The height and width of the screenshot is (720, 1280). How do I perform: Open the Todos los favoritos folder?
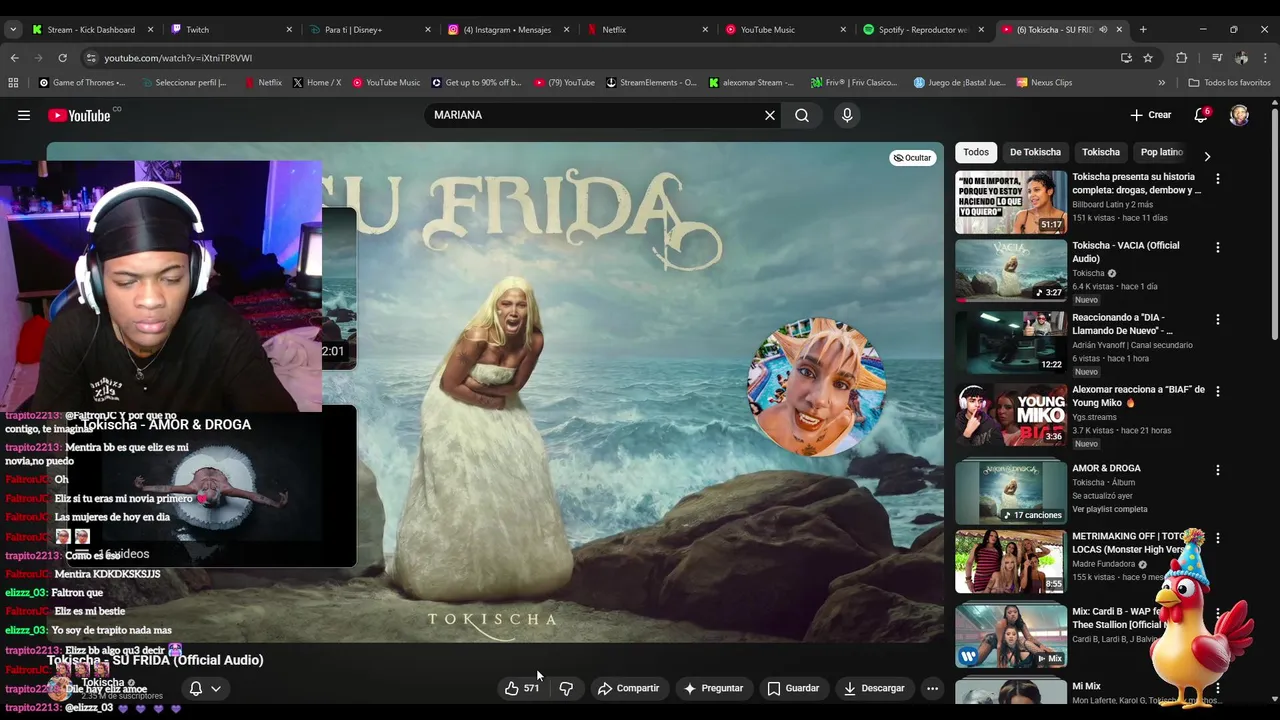[x=1229, y=83]
